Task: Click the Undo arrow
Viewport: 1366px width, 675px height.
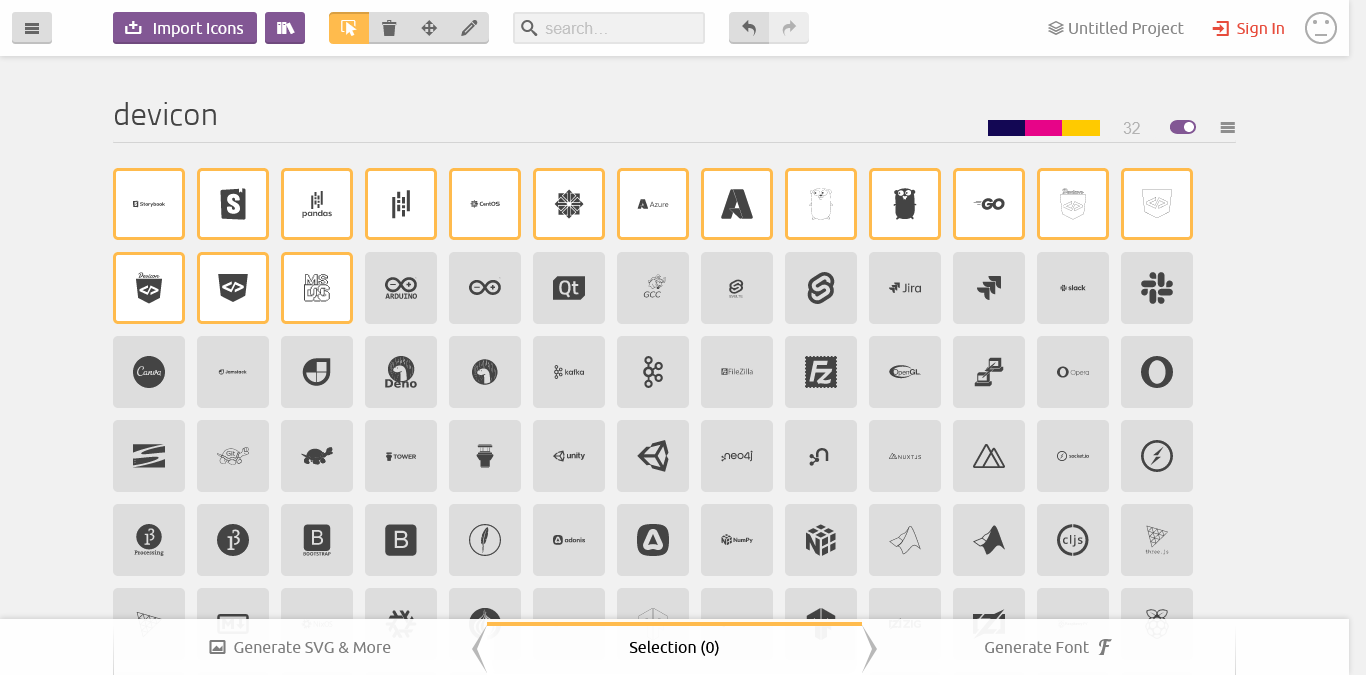Action: click(749, 28)
